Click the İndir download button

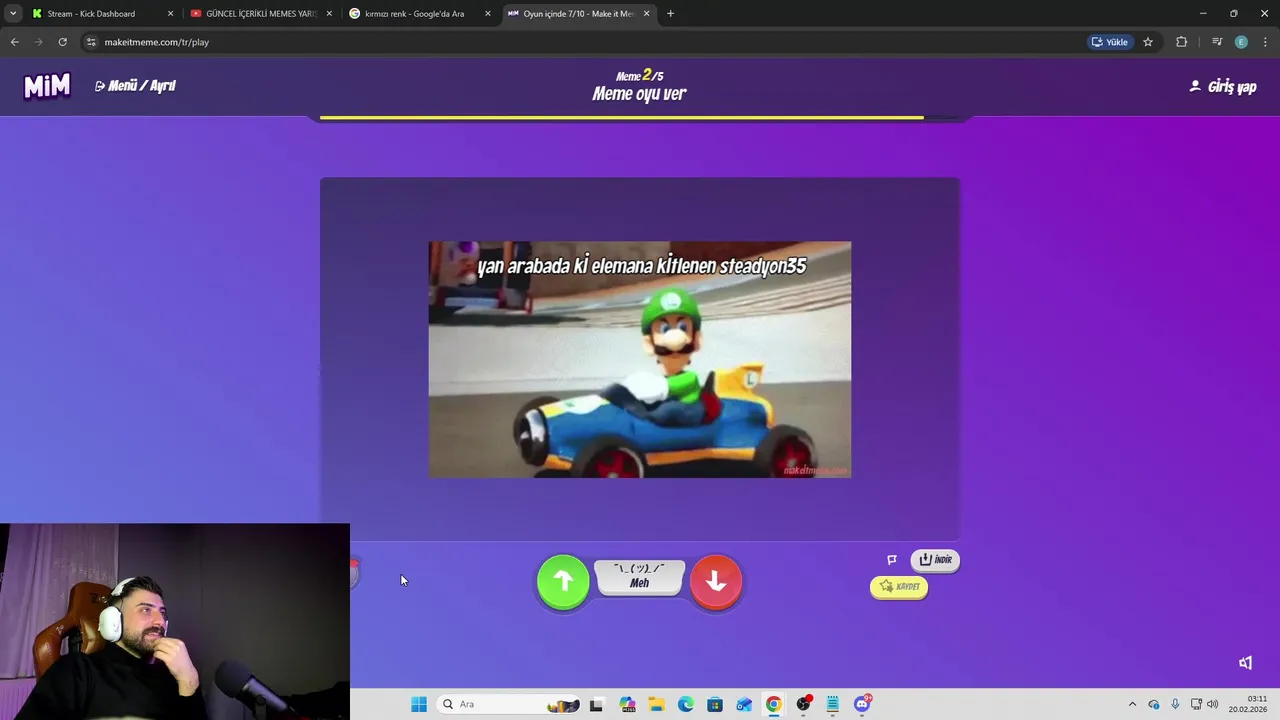coord(935,560)
